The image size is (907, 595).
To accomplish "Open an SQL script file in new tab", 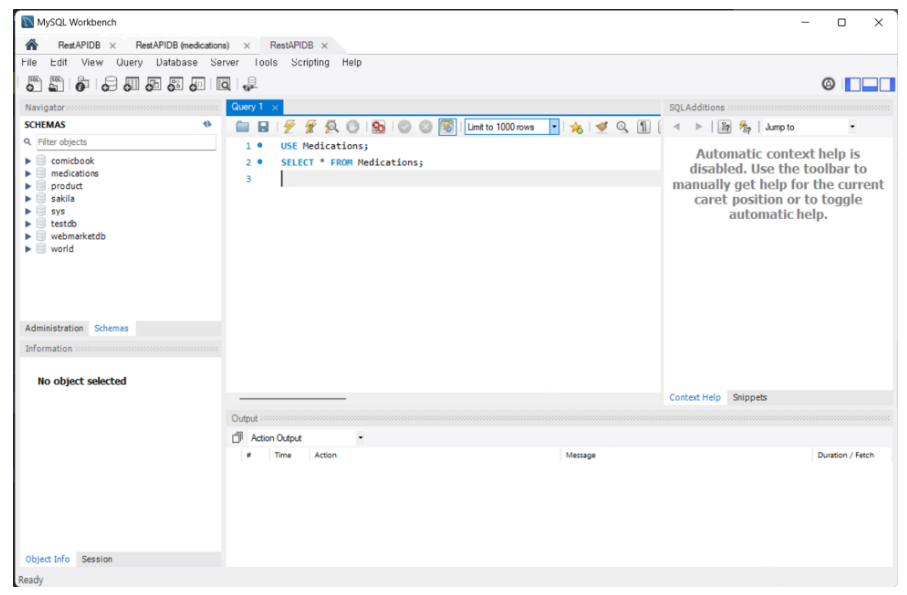I will 56,84.
